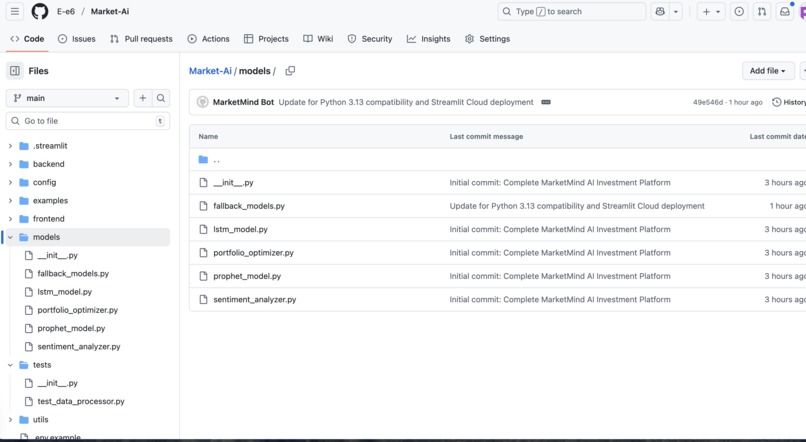806x442 pixels.
Task: Select __init__.py under tests folder
Action: (58, 383)
